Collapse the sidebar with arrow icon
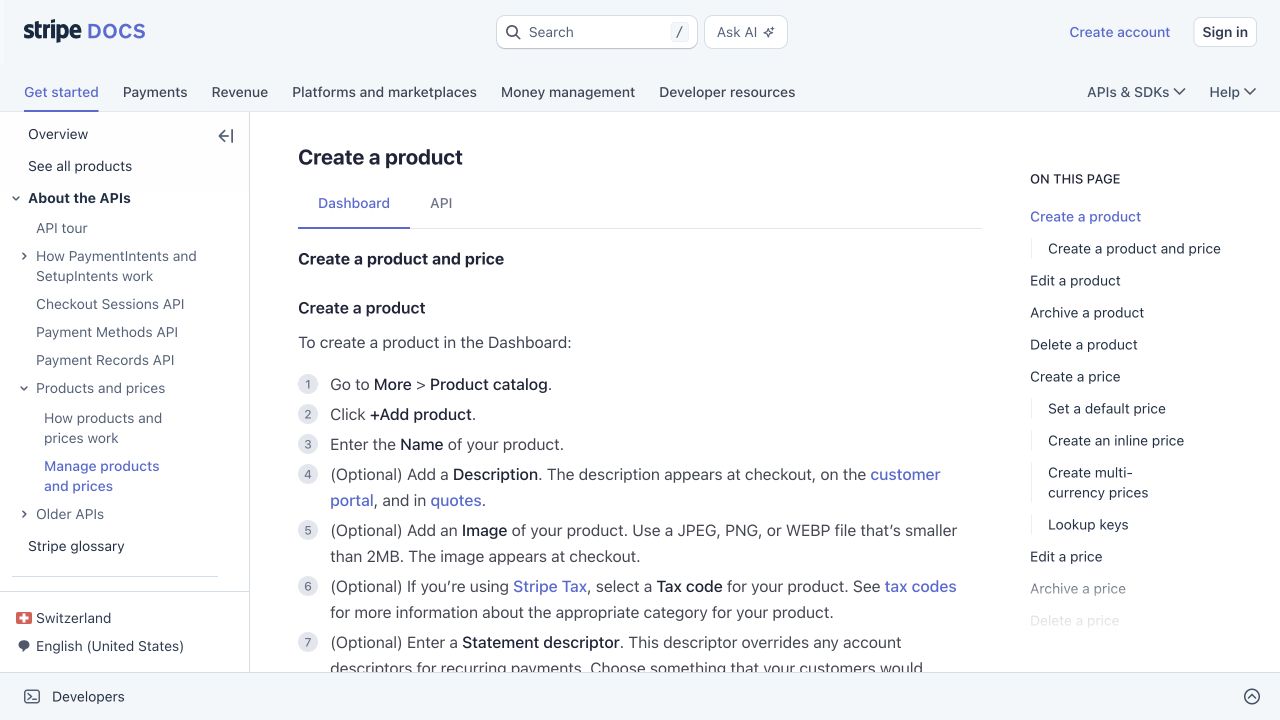 coord(226,136)
